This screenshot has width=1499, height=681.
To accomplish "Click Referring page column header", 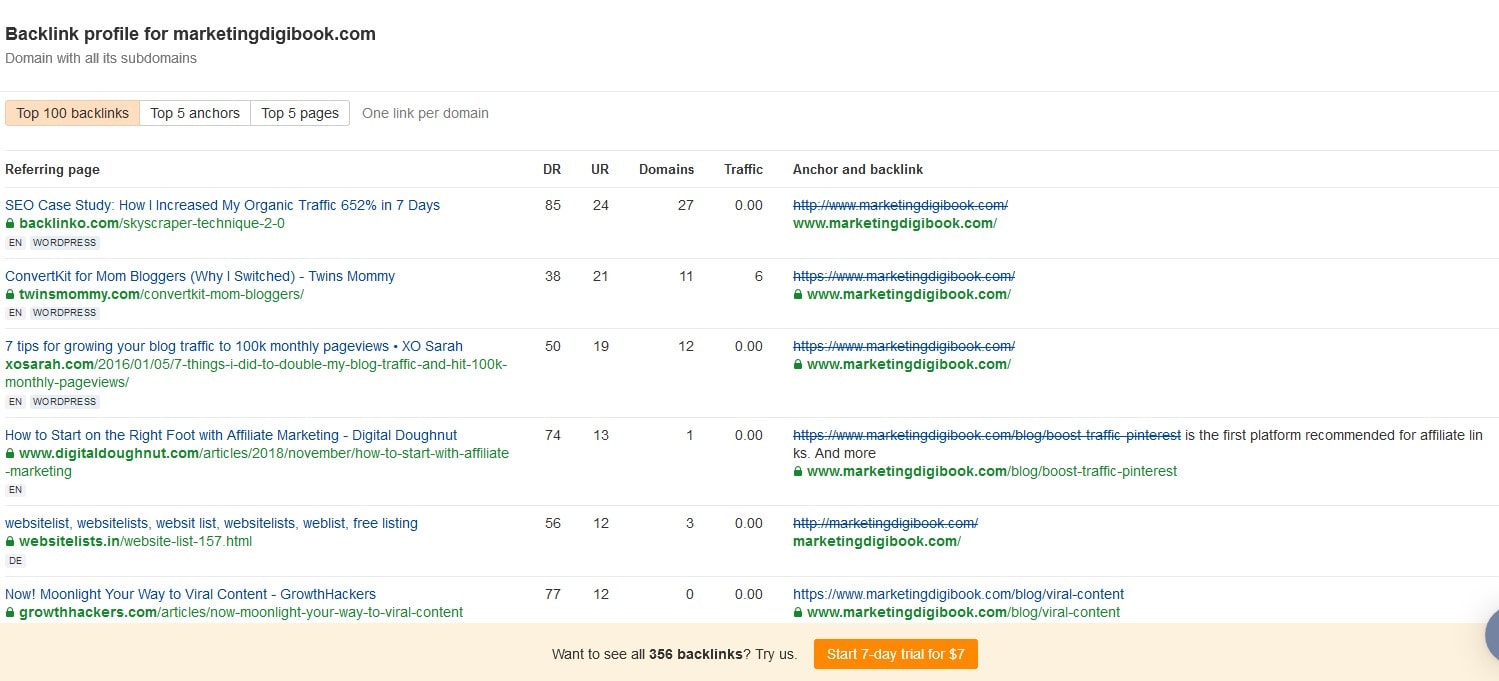I will 52,169.
